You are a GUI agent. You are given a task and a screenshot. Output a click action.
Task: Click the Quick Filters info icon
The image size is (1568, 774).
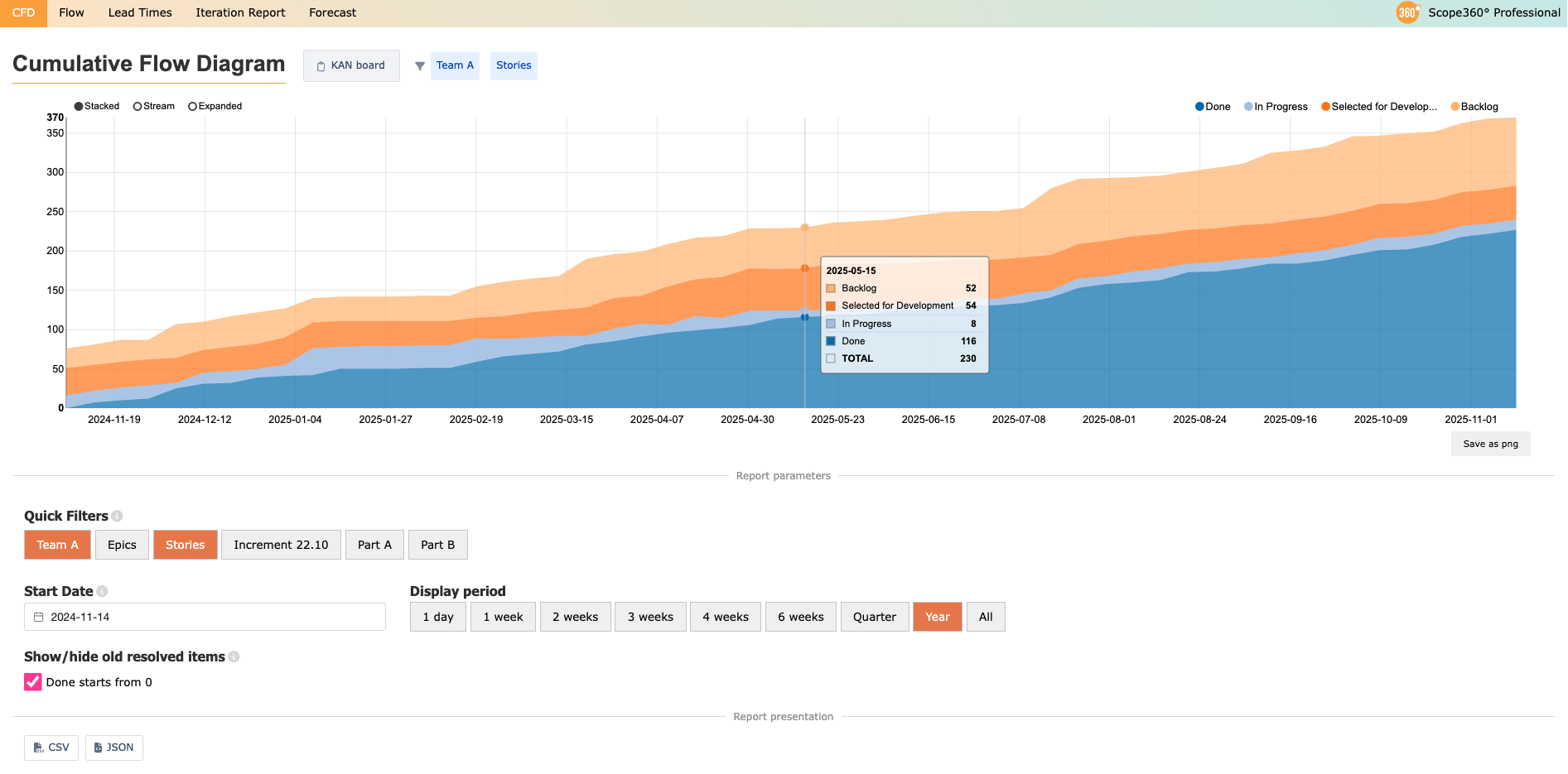pyautogui.click(x=118, y=517)
